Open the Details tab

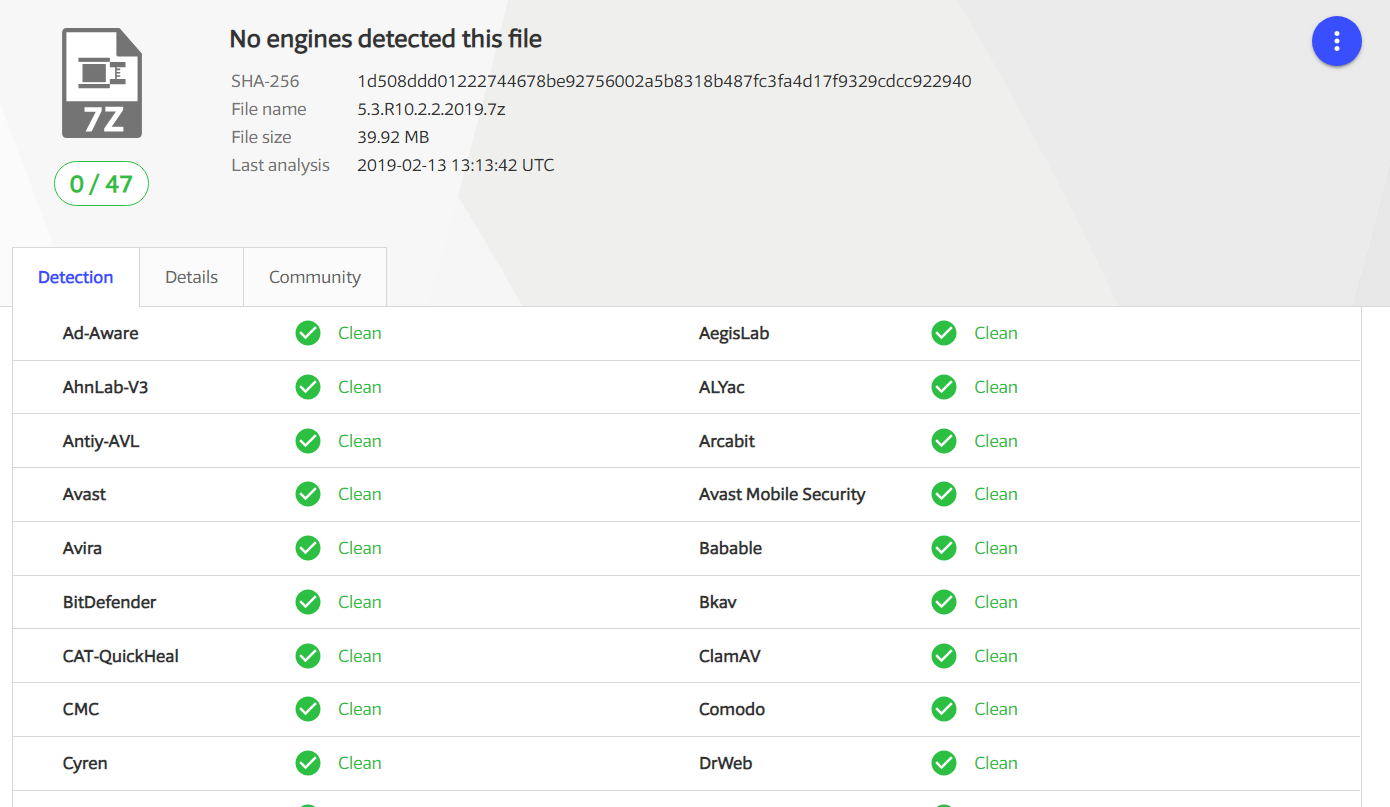(x=192, y=277)
